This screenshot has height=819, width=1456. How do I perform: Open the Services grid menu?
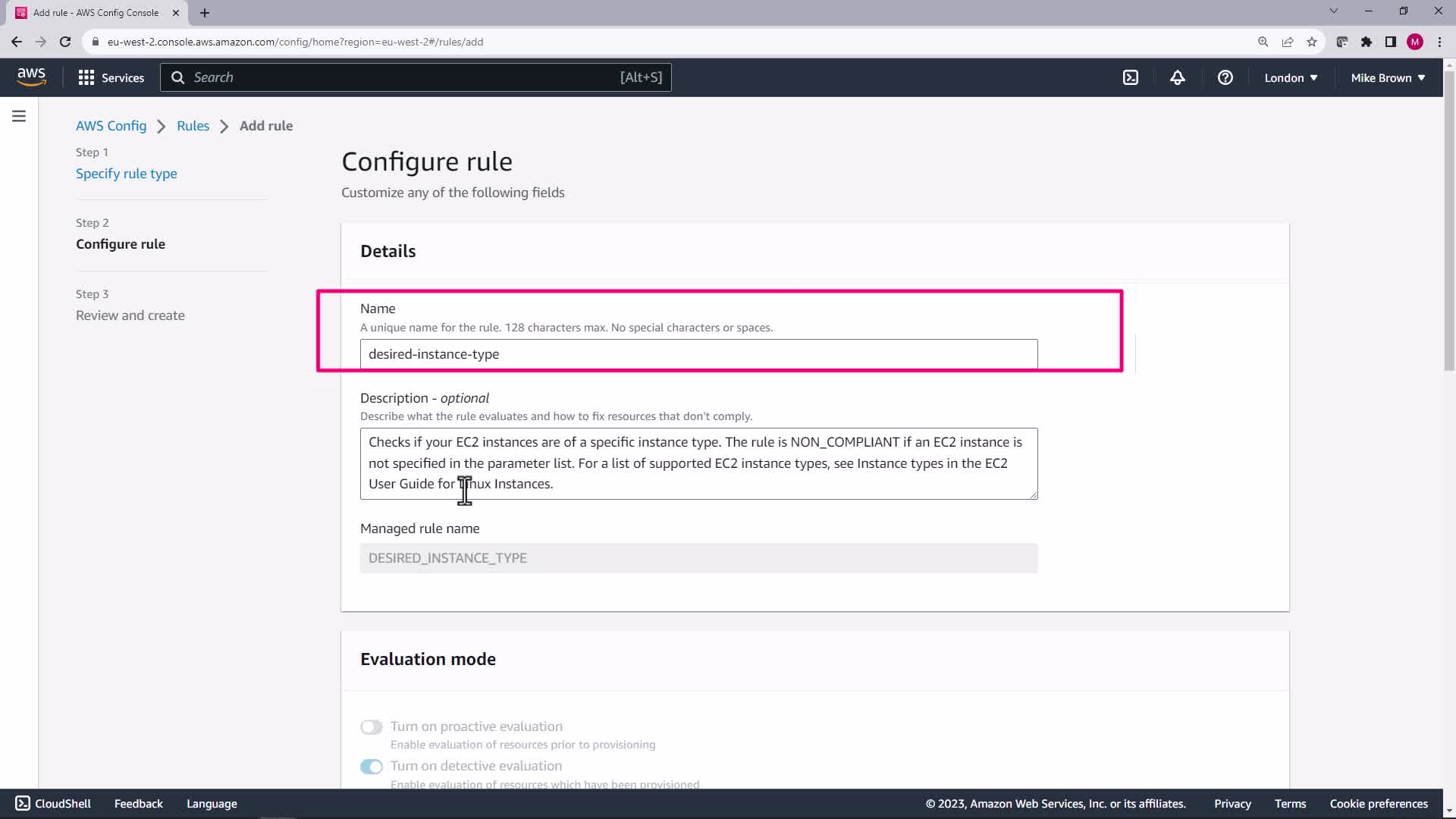(111, 78)
